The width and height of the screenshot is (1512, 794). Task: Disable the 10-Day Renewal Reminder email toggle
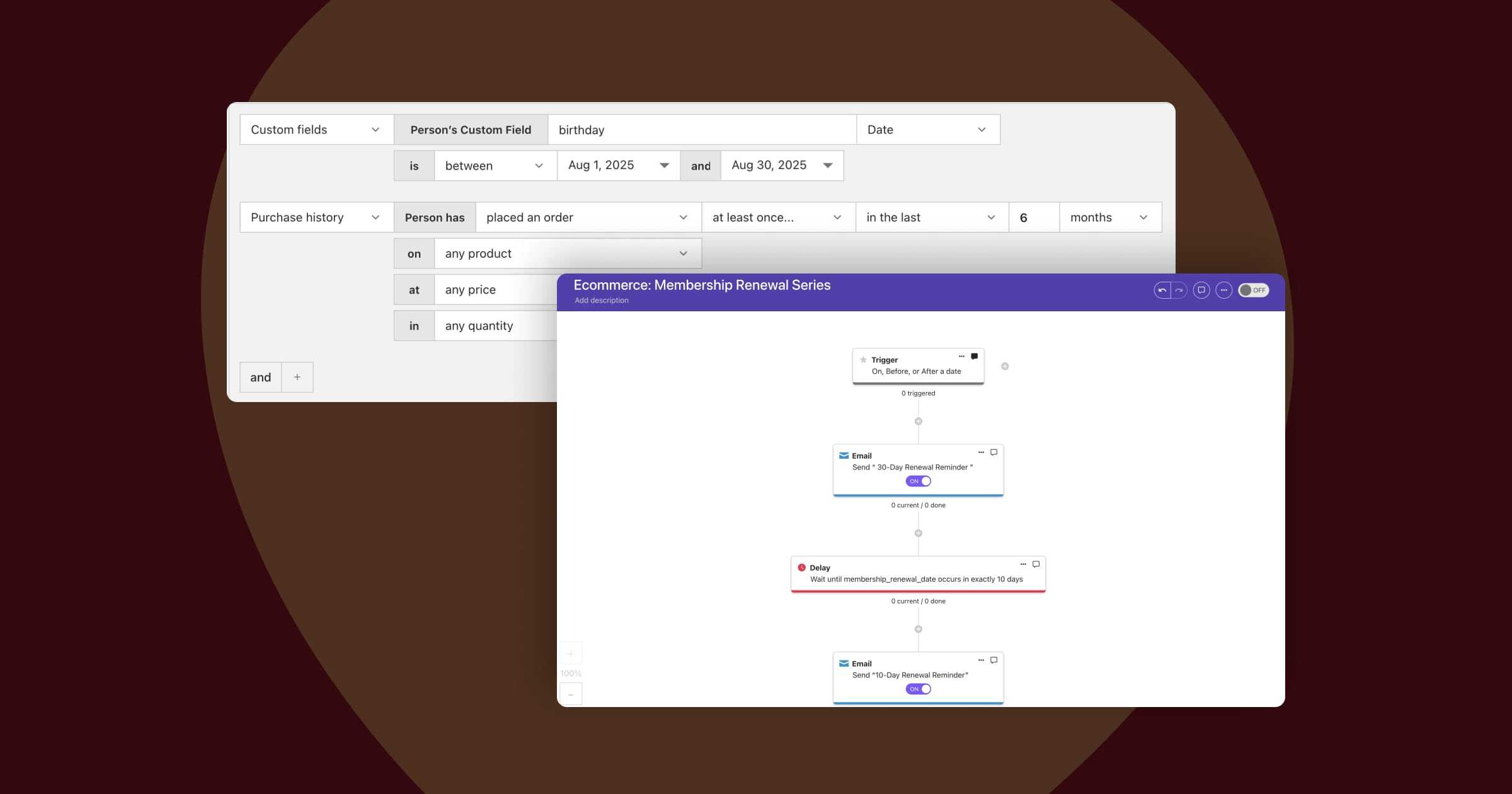(919, 689)
